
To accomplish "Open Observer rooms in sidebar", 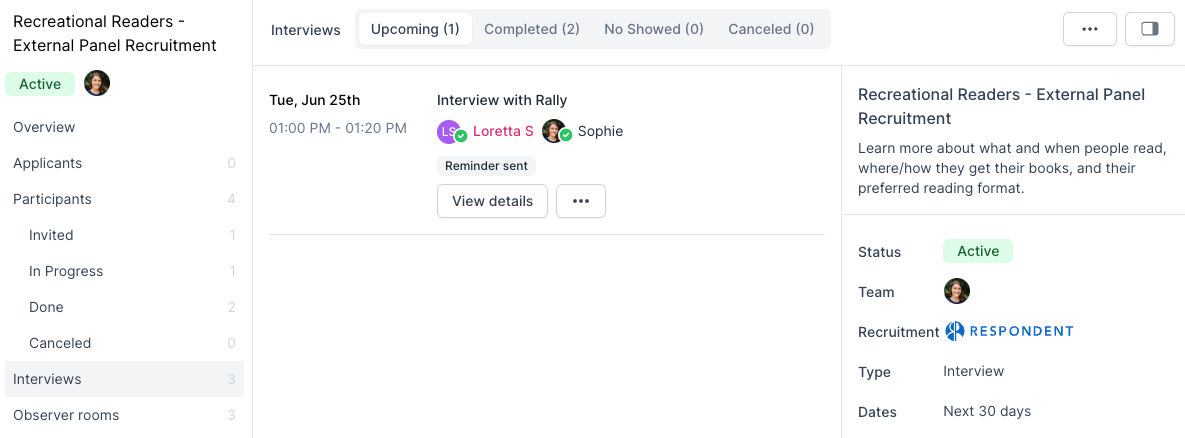I will tap(66, 415).
